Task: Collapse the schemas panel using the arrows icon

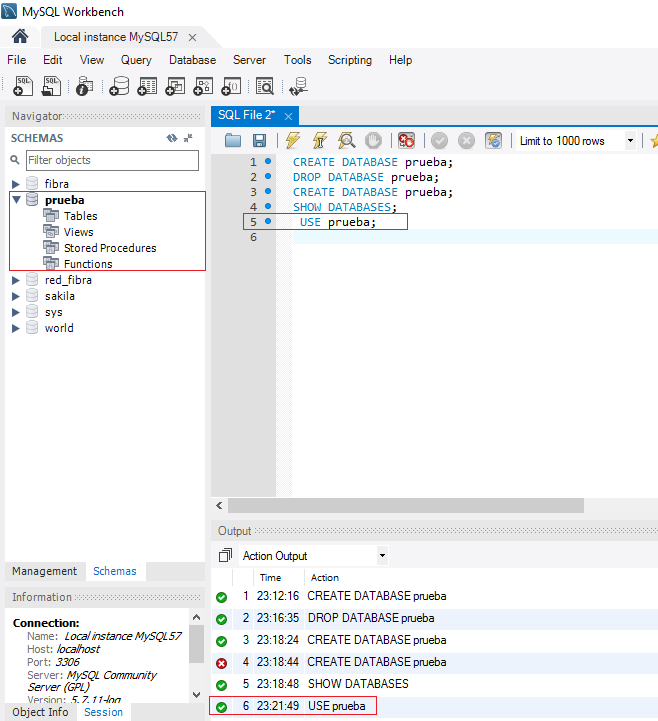Action: pyautogui.click(x=188, y=138)
